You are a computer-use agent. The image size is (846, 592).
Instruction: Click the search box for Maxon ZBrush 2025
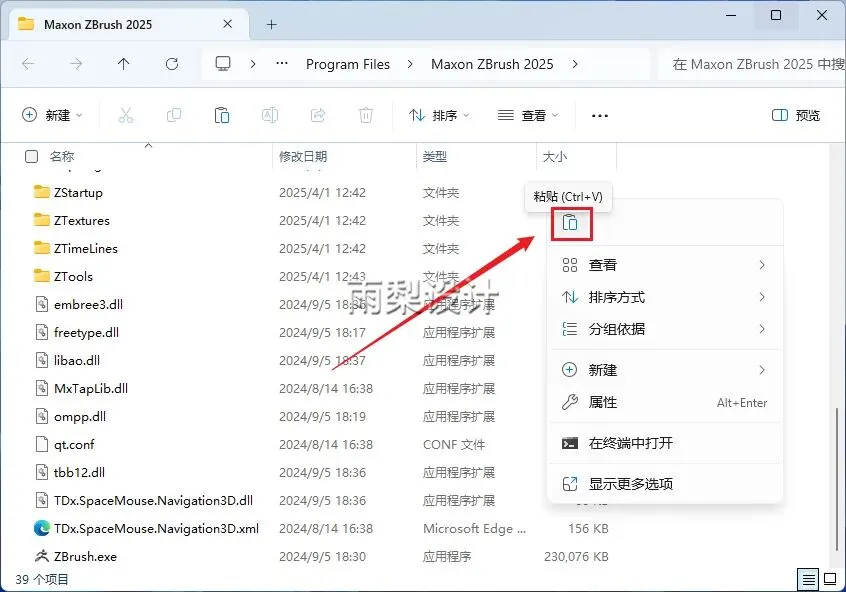click(752, 64)
